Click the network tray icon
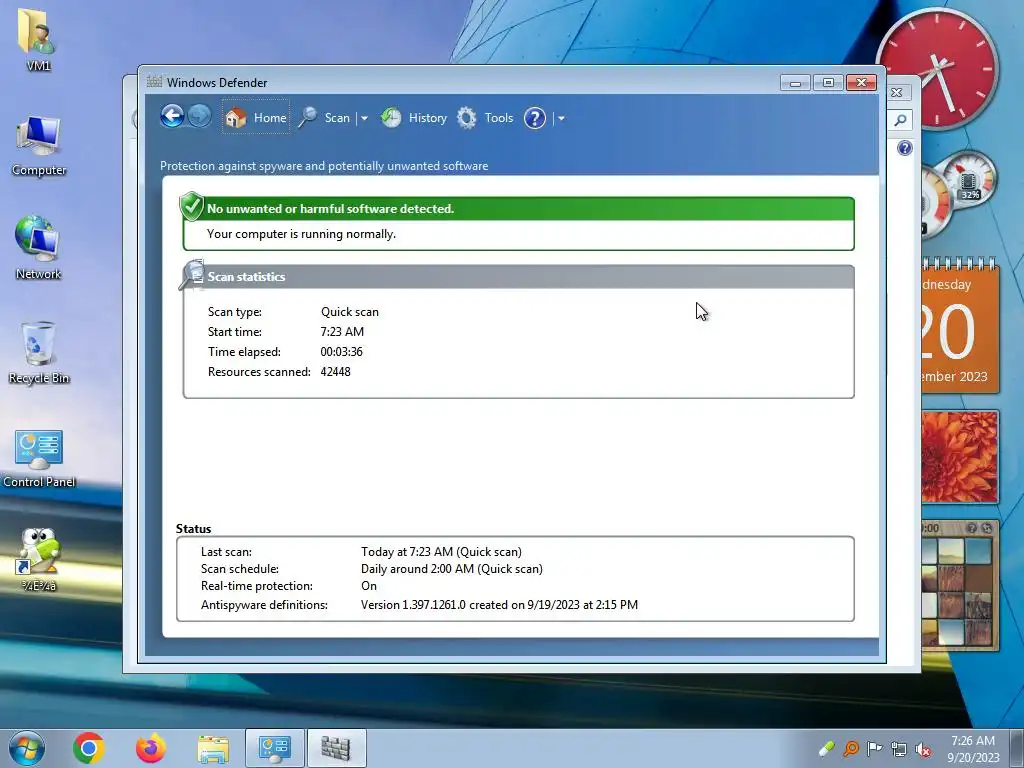 click(899, 749)
